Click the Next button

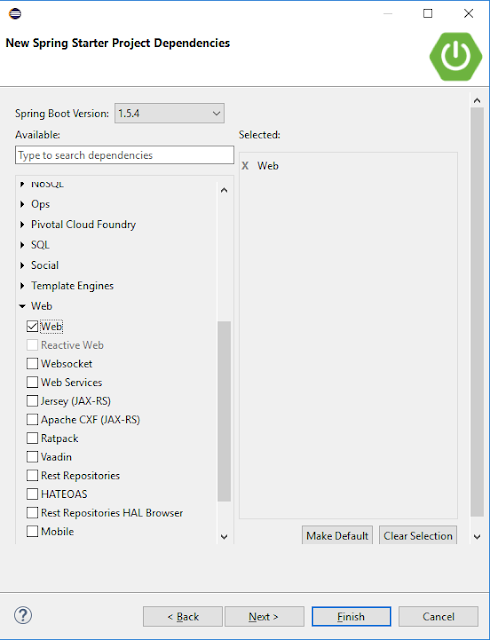[264, 616]
